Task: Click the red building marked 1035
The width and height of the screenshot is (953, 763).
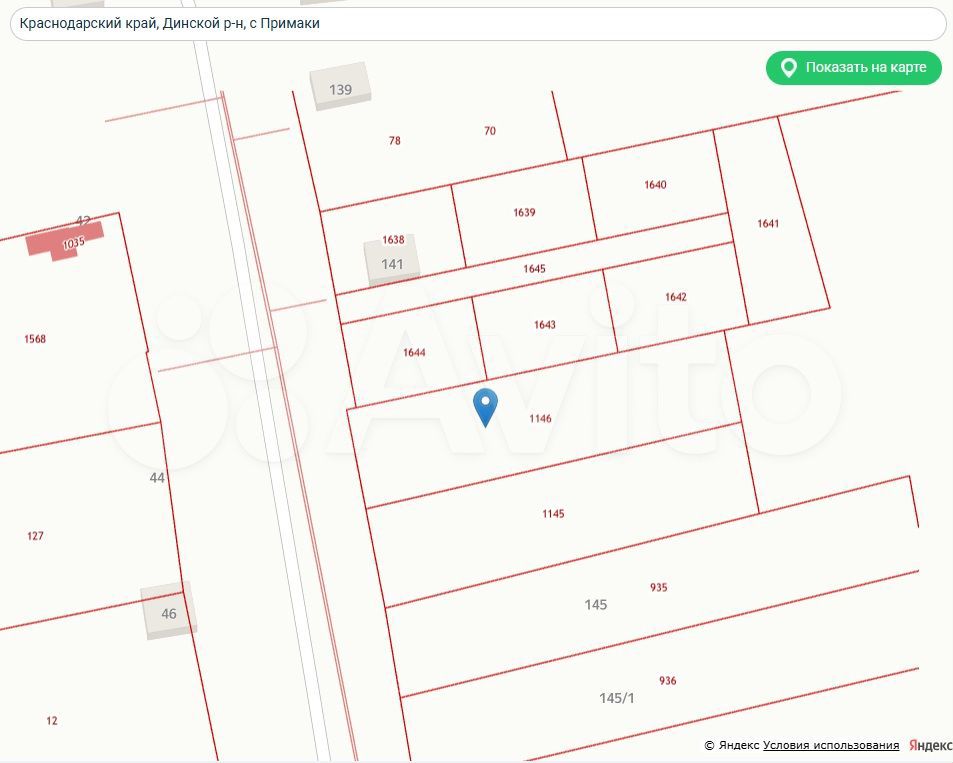Action: pyautogui.click(x=65, y=242)
